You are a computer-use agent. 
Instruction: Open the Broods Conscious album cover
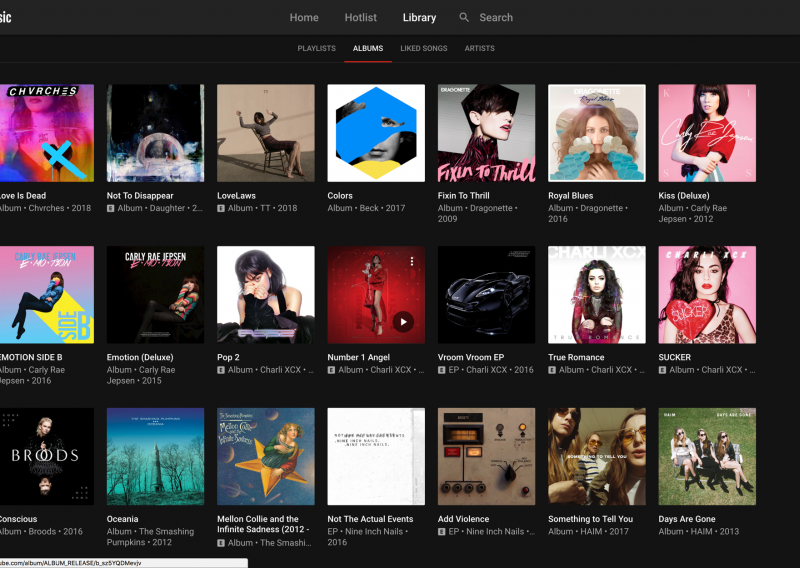pyautogui.click(x=46, y=456)
